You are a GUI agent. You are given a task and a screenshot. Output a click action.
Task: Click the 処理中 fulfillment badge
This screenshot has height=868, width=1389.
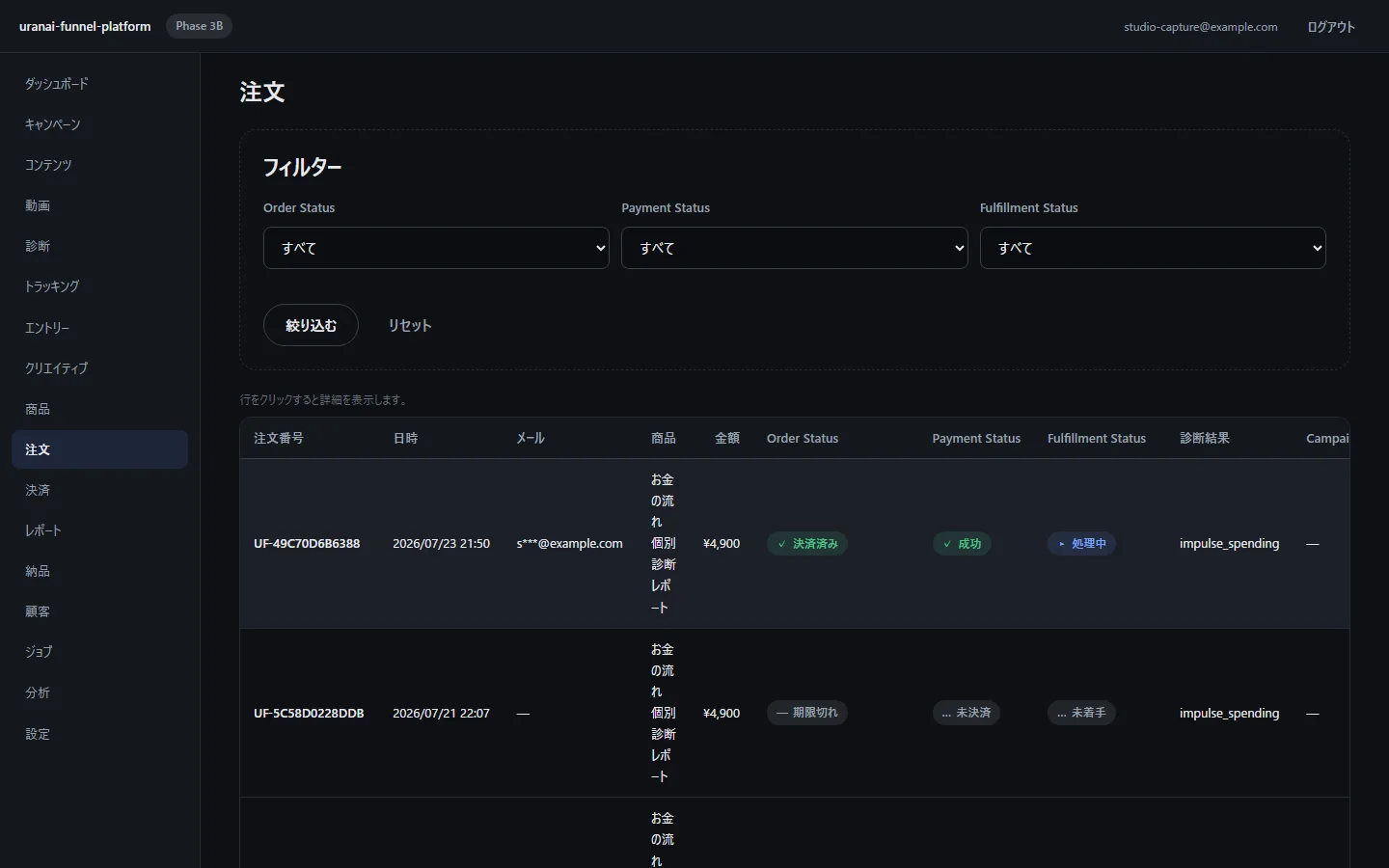click(1082, 544)
